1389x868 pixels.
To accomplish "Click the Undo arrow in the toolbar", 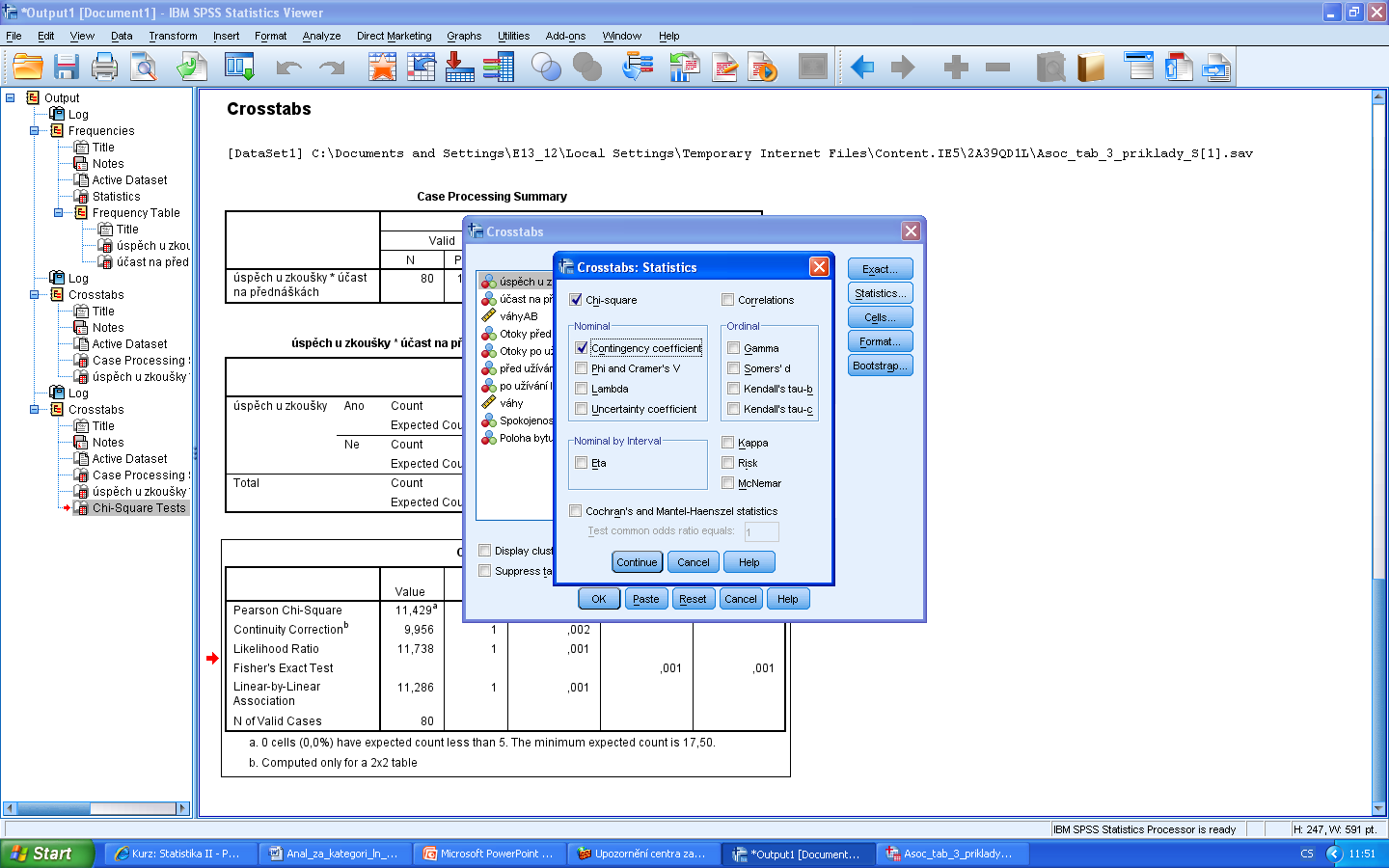I will point(288,67).
